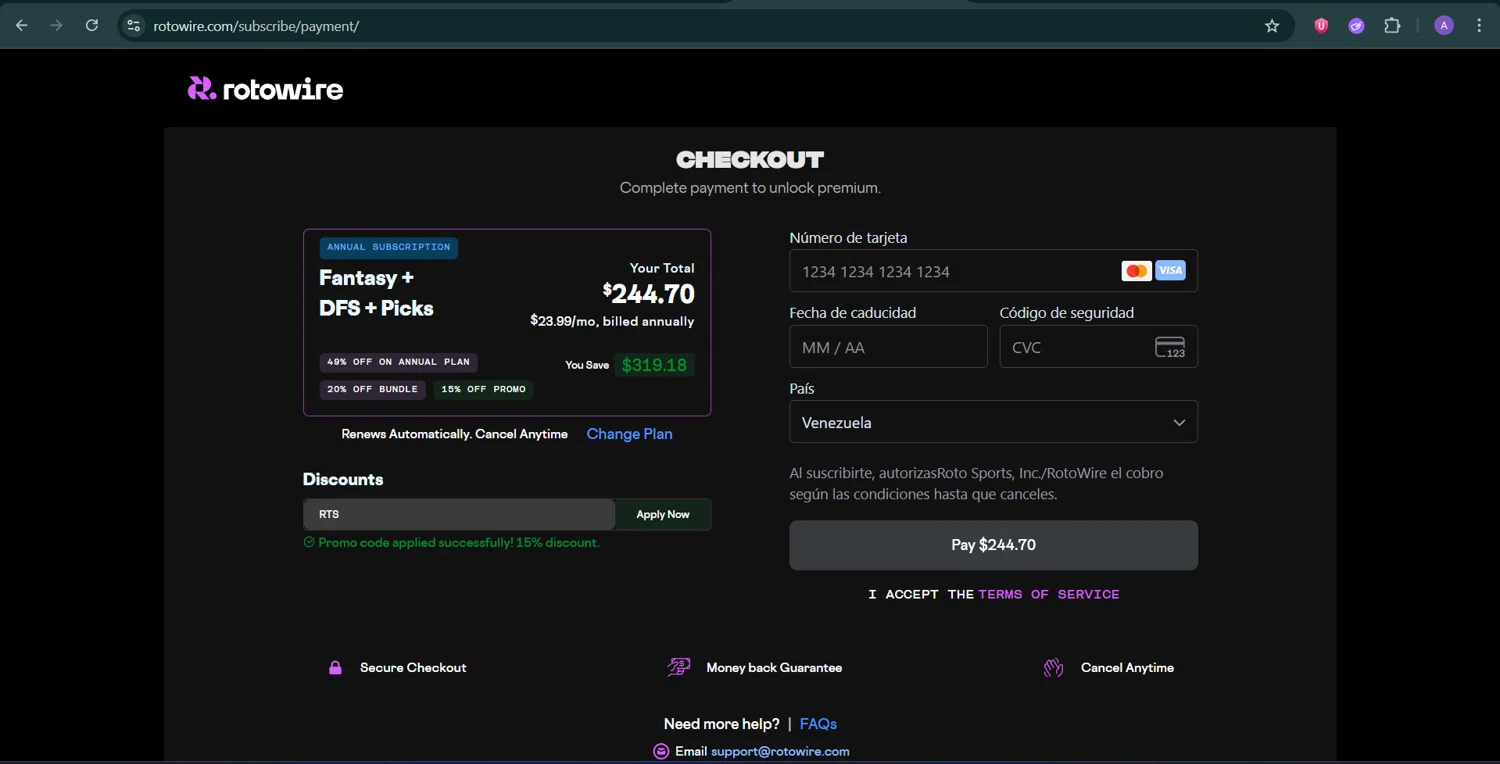Click the Discounts heading
This screenshot has height=764, width=1500.
[x=343, y=479]
